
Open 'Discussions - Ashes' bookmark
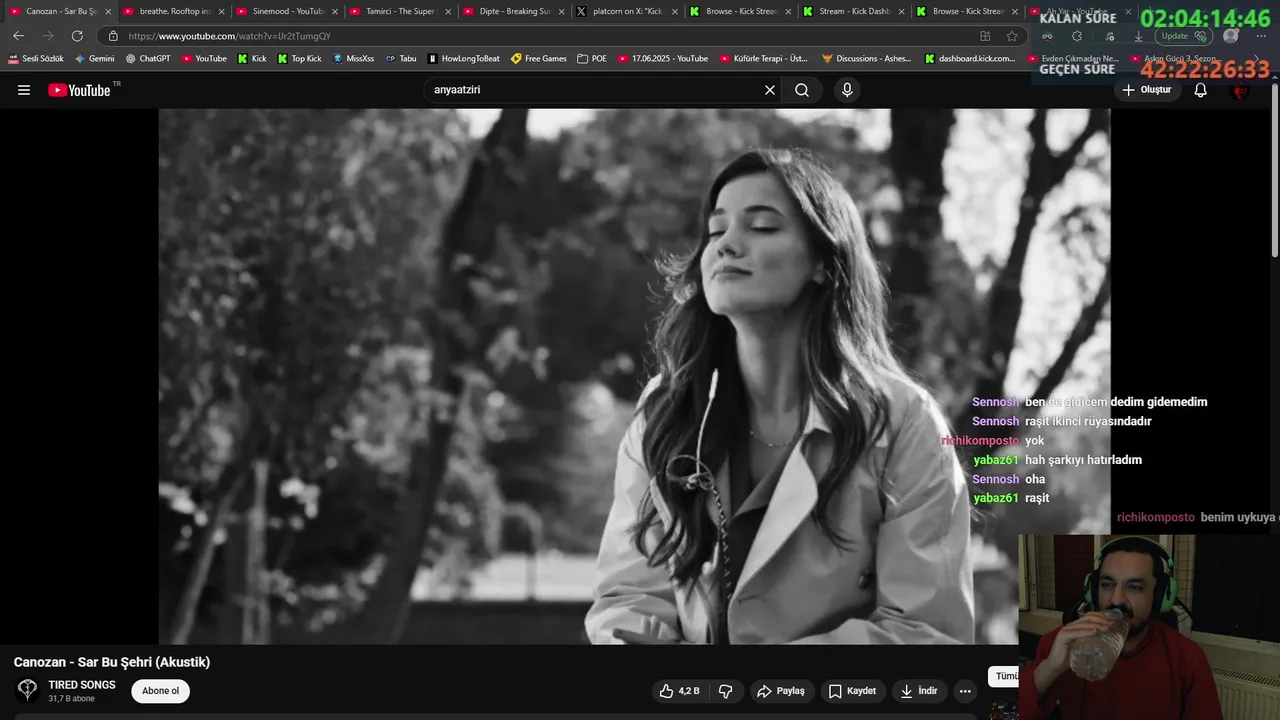[x=867, y=58]
